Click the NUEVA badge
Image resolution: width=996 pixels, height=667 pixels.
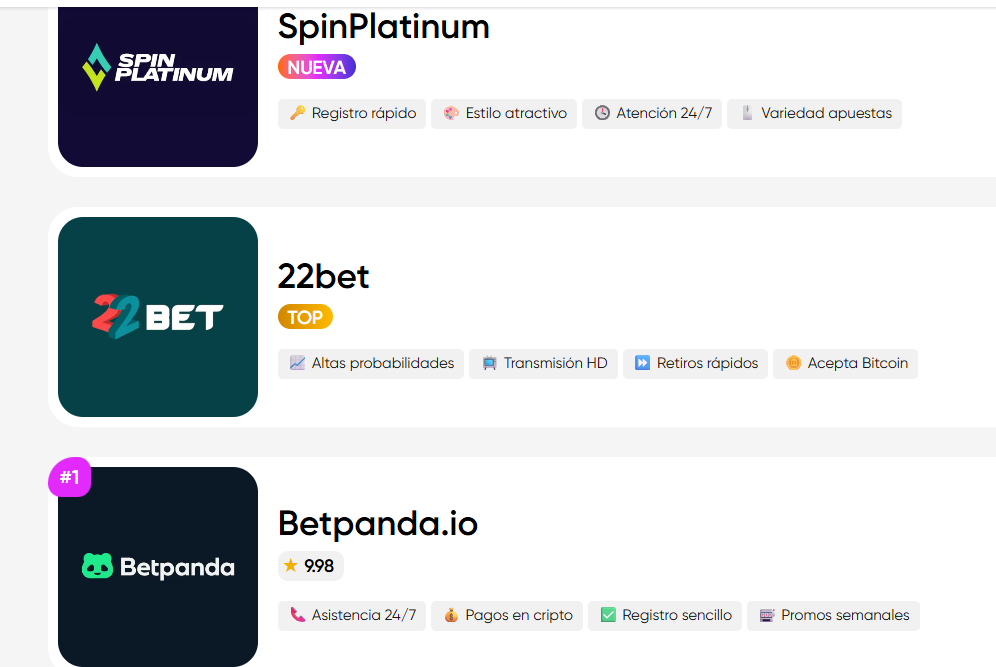[x=317, y=68]
